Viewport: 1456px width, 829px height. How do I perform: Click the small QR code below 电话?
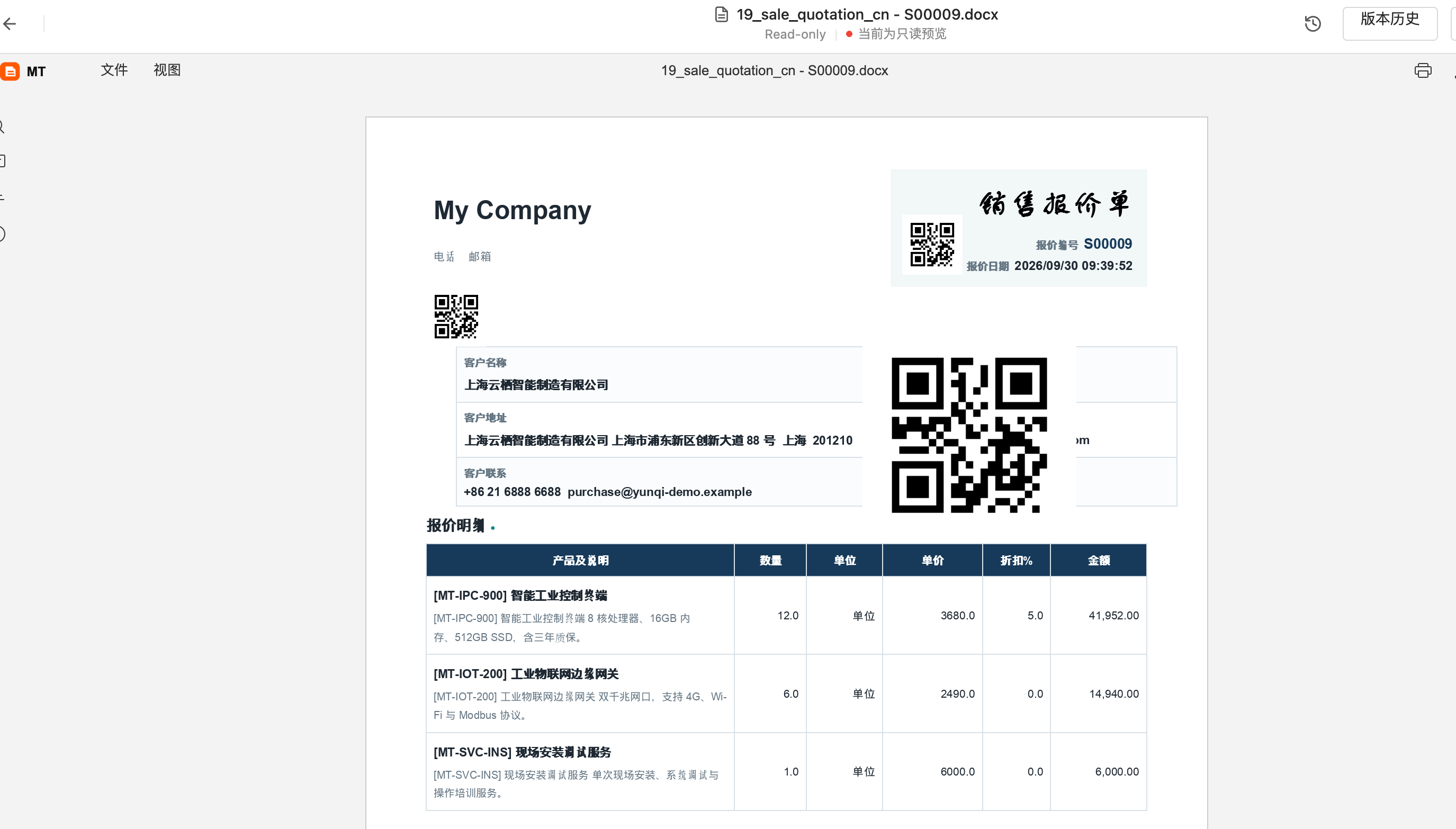(x=456, y=317)
